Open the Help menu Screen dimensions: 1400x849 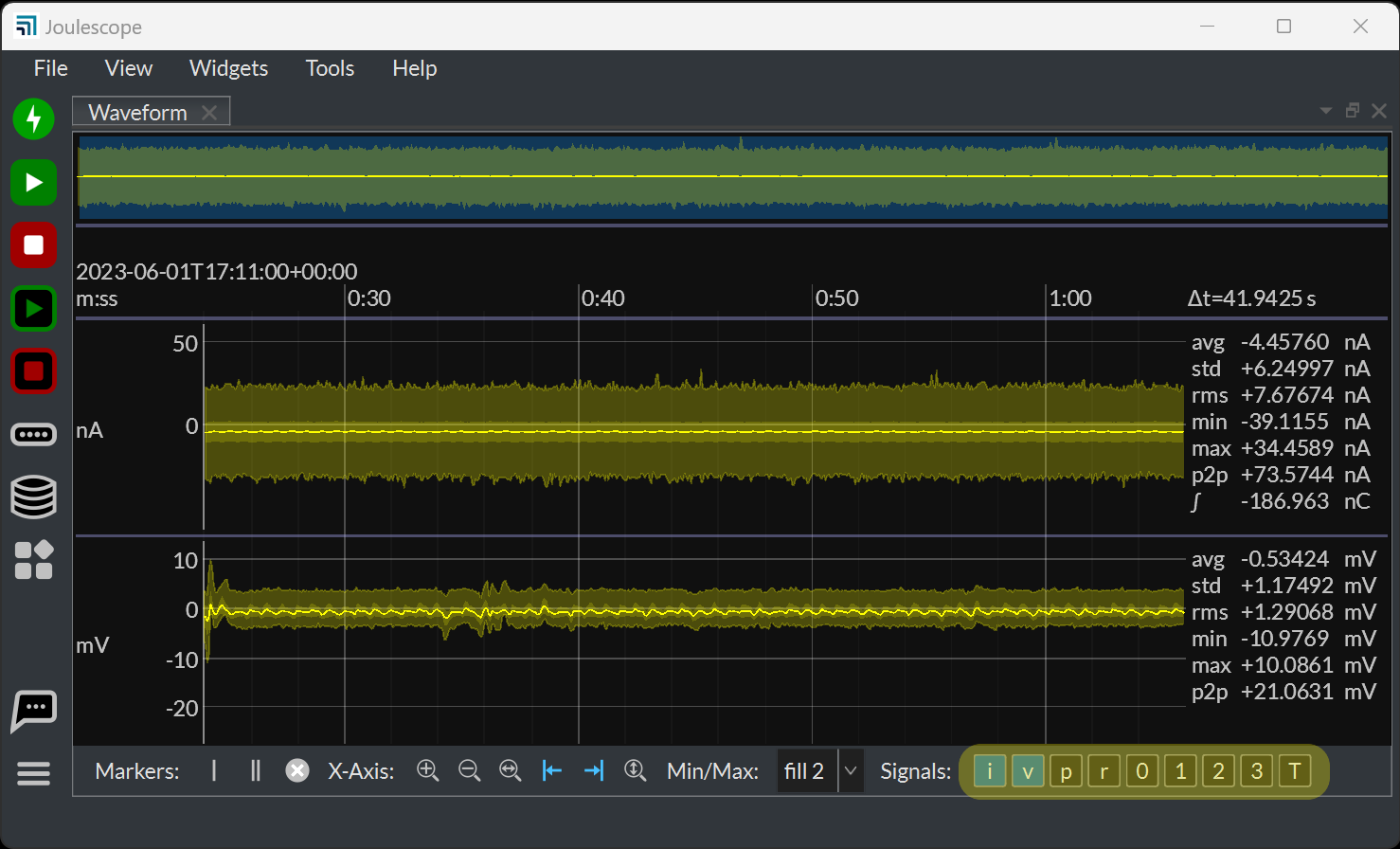pos(415,68)
